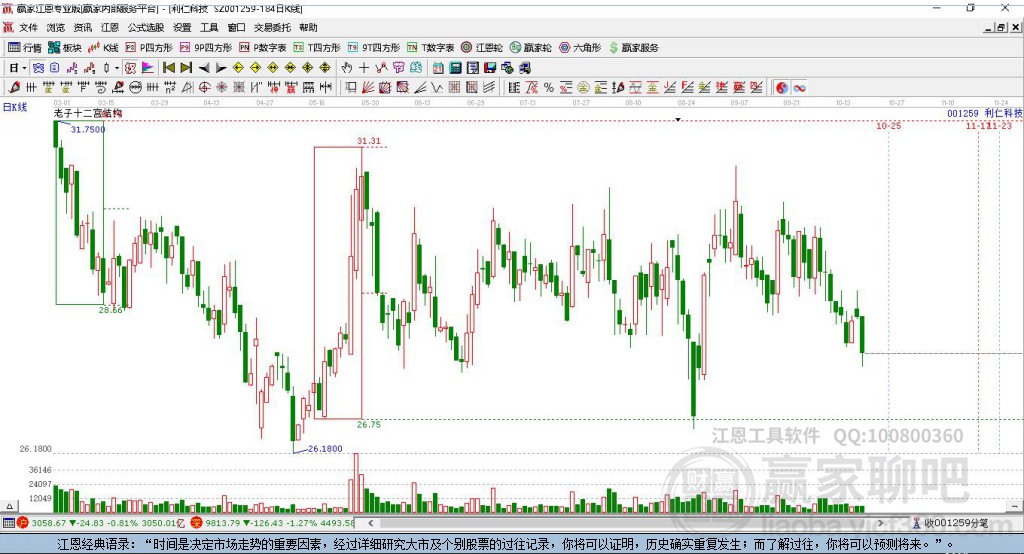The image size is (1024, 554).
Task: Click the 老子十二宫结构 chart label
Action: tap(88, 113)
